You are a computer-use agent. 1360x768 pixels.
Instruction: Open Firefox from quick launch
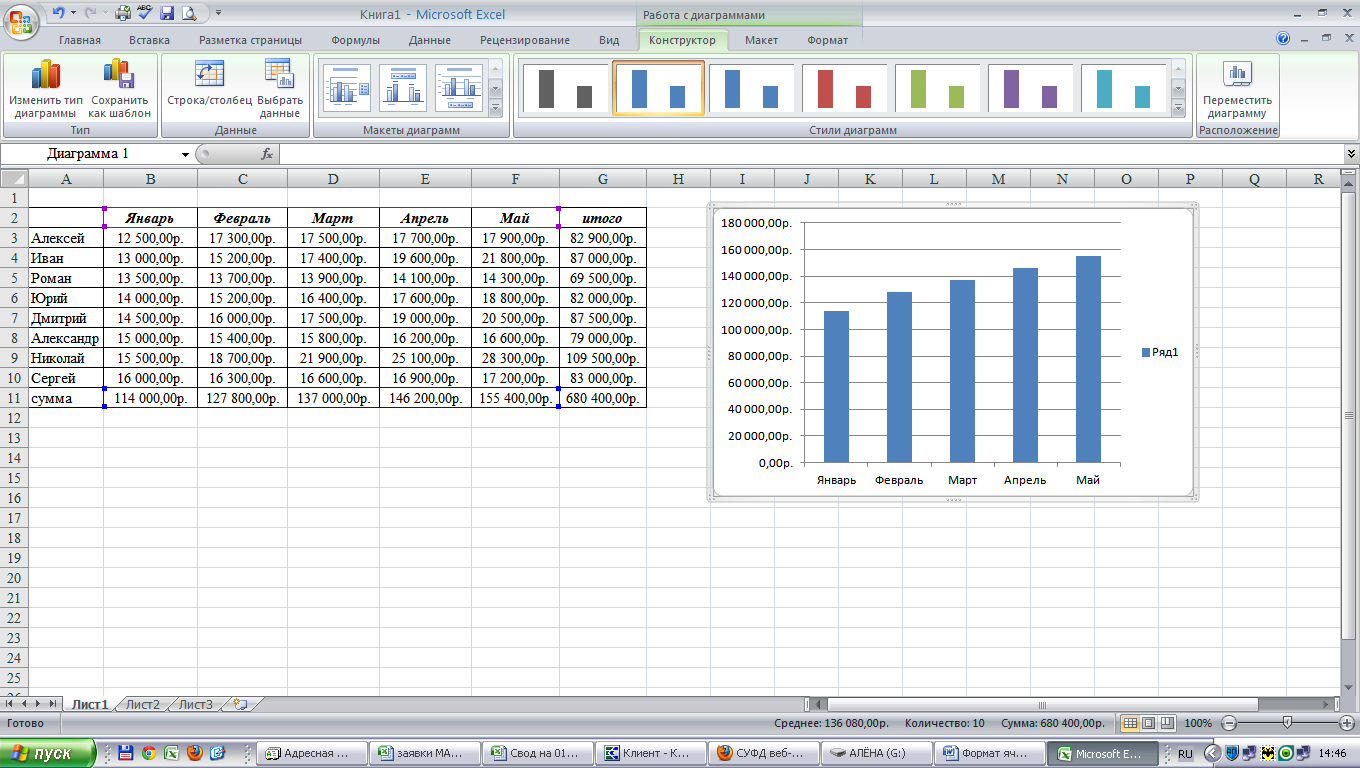click(194, 753)
